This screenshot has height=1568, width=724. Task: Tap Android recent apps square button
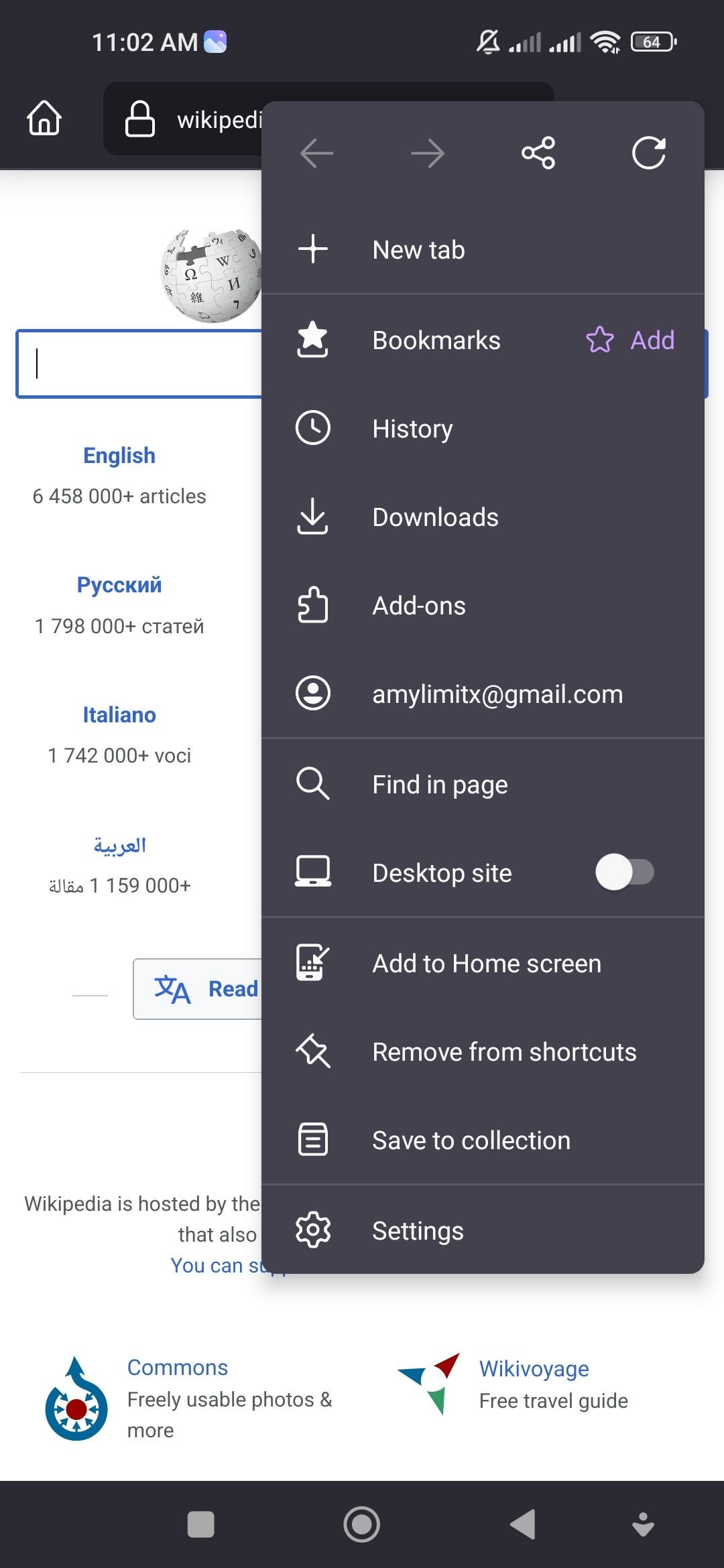coord(201,1524)
